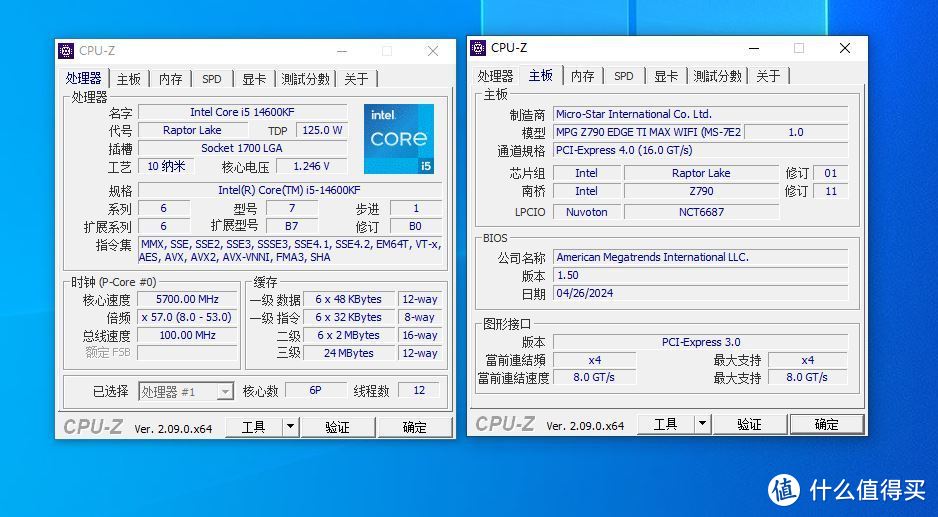Select 显卡 tab in the right CPU-Z window

click(x=666, y=76)
